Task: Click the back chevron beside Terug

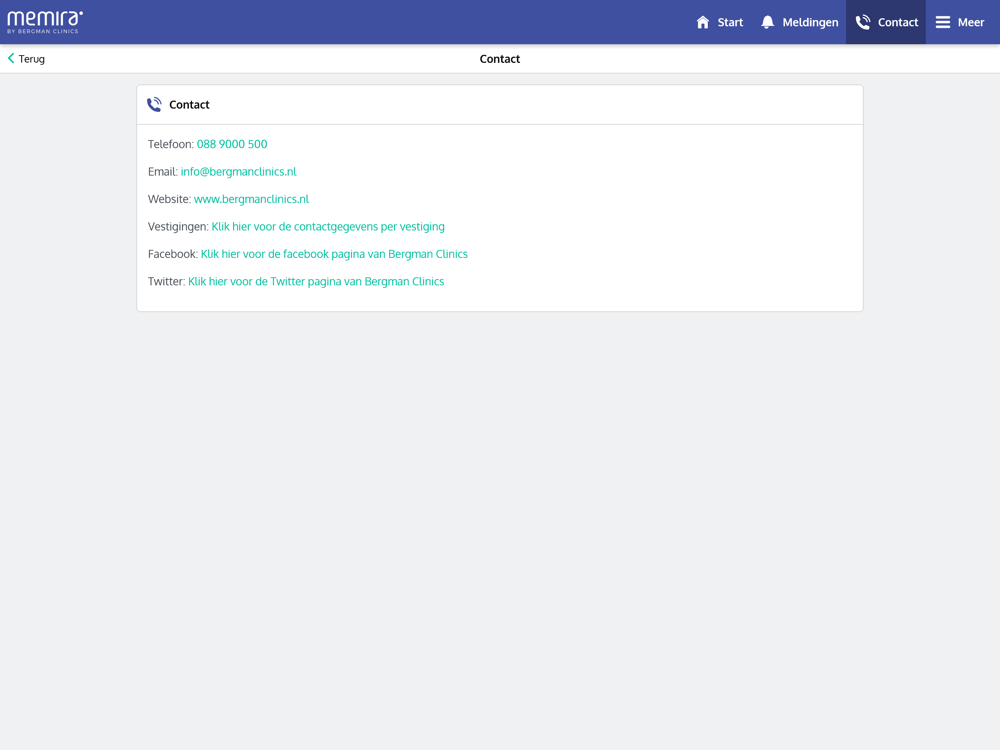Action: click(11, 59)
